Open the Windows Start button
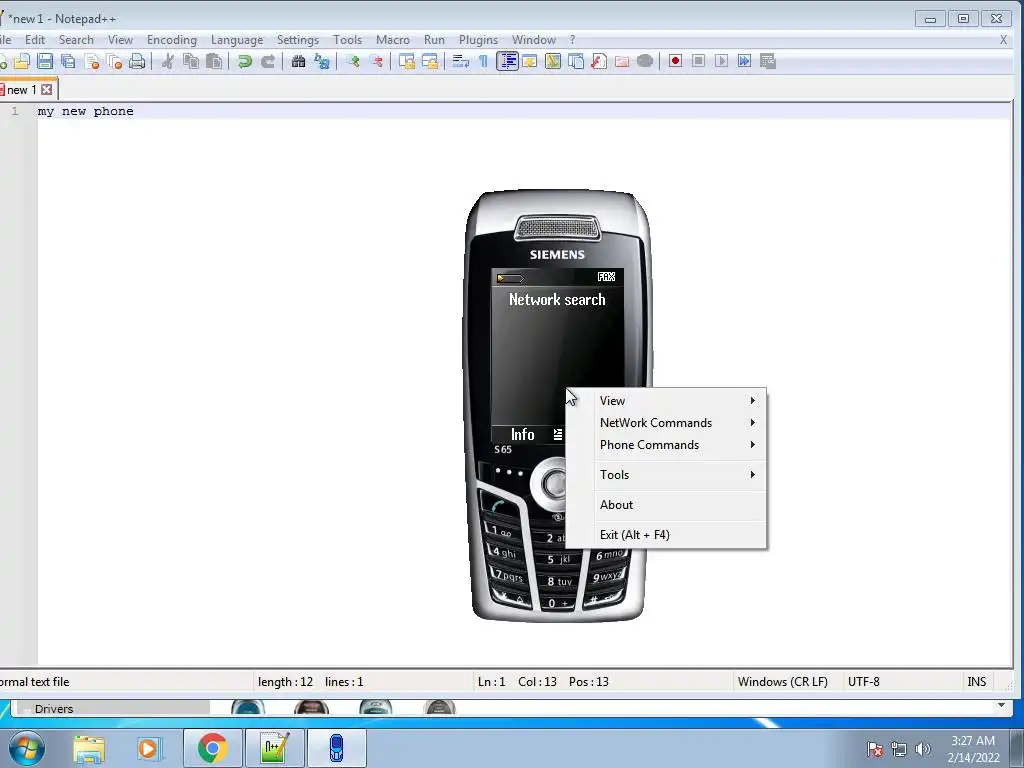The height and width of the screenshot is (768, 1024). pyautogui.click(x=27, y=748)
